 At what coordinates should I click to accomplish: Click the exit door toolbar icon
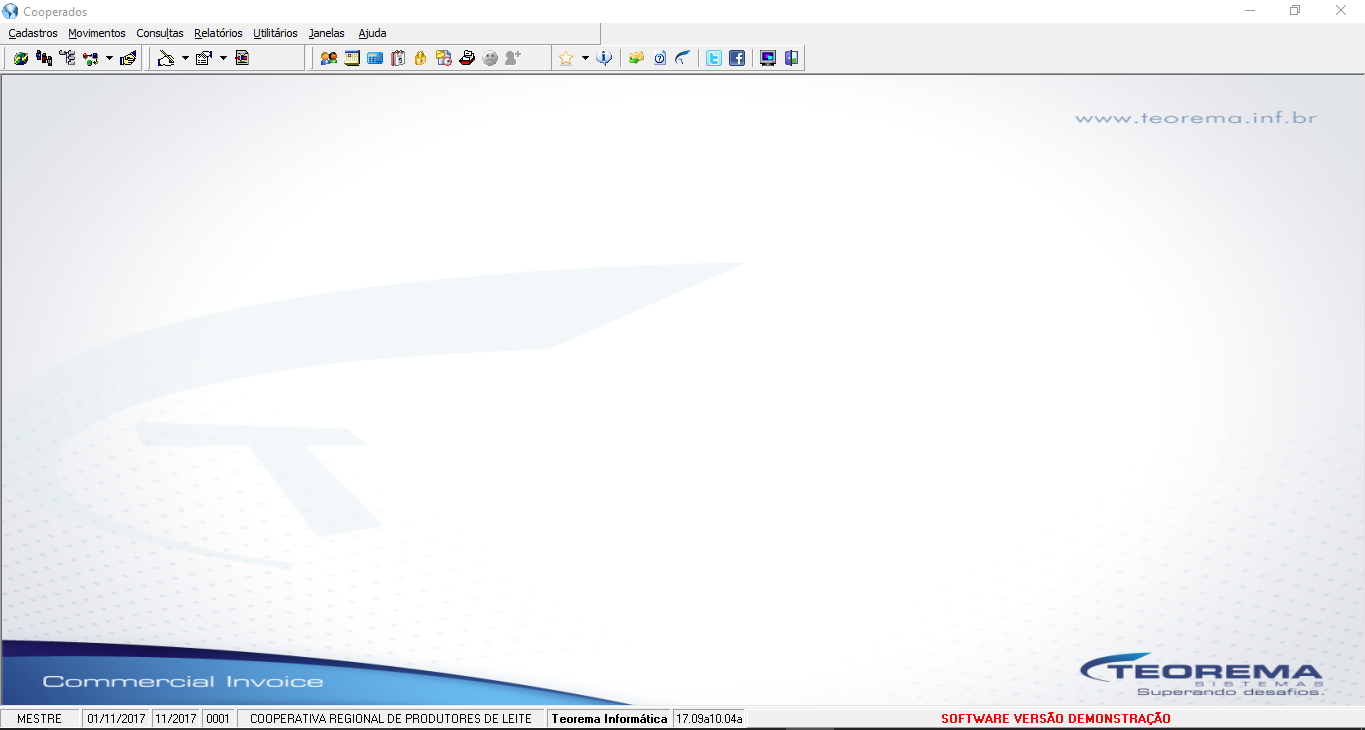coord(791,58)
